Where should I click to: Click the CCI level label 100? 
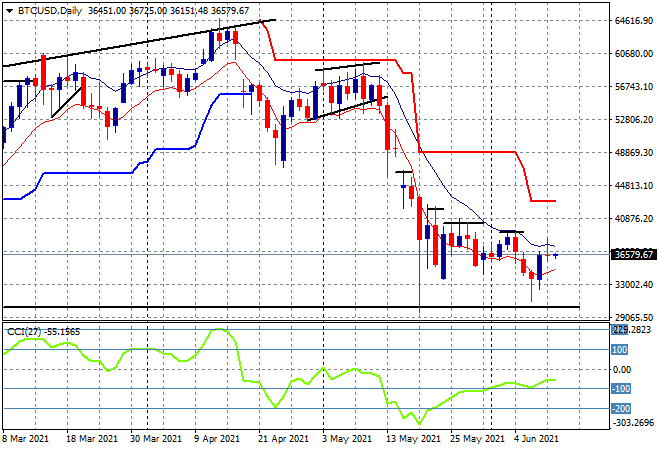coord(620,349)
